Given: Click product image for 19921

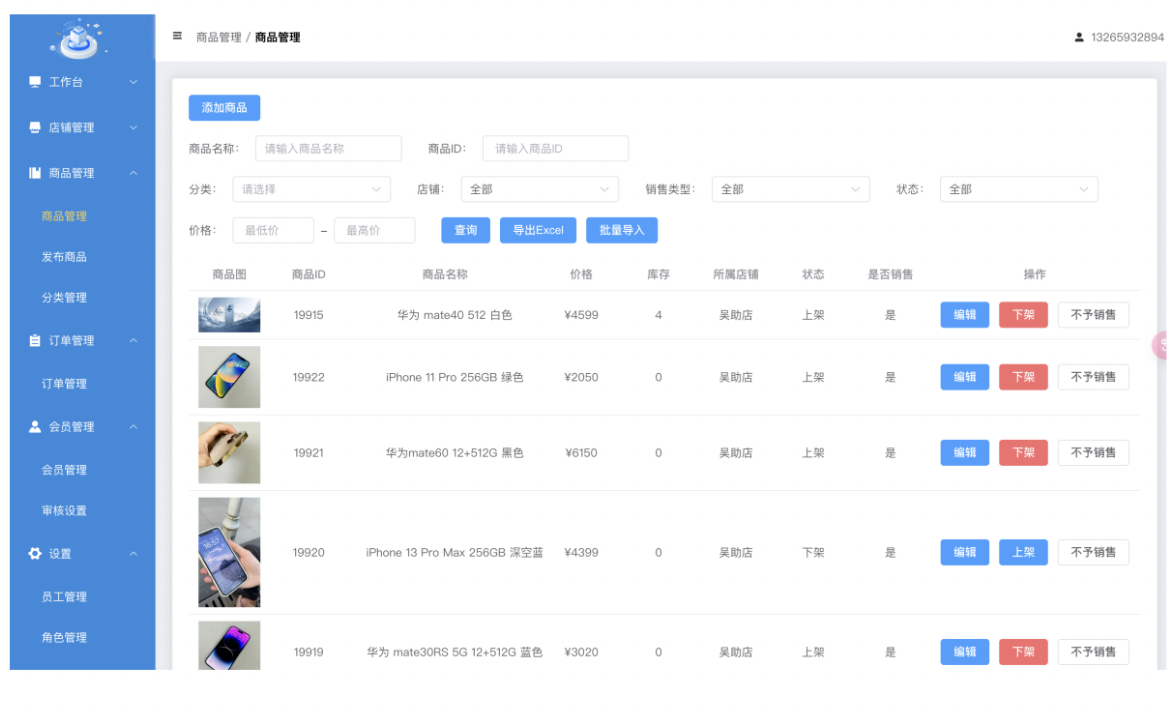Looking at the screenshot, I should [x=229, y=452].
